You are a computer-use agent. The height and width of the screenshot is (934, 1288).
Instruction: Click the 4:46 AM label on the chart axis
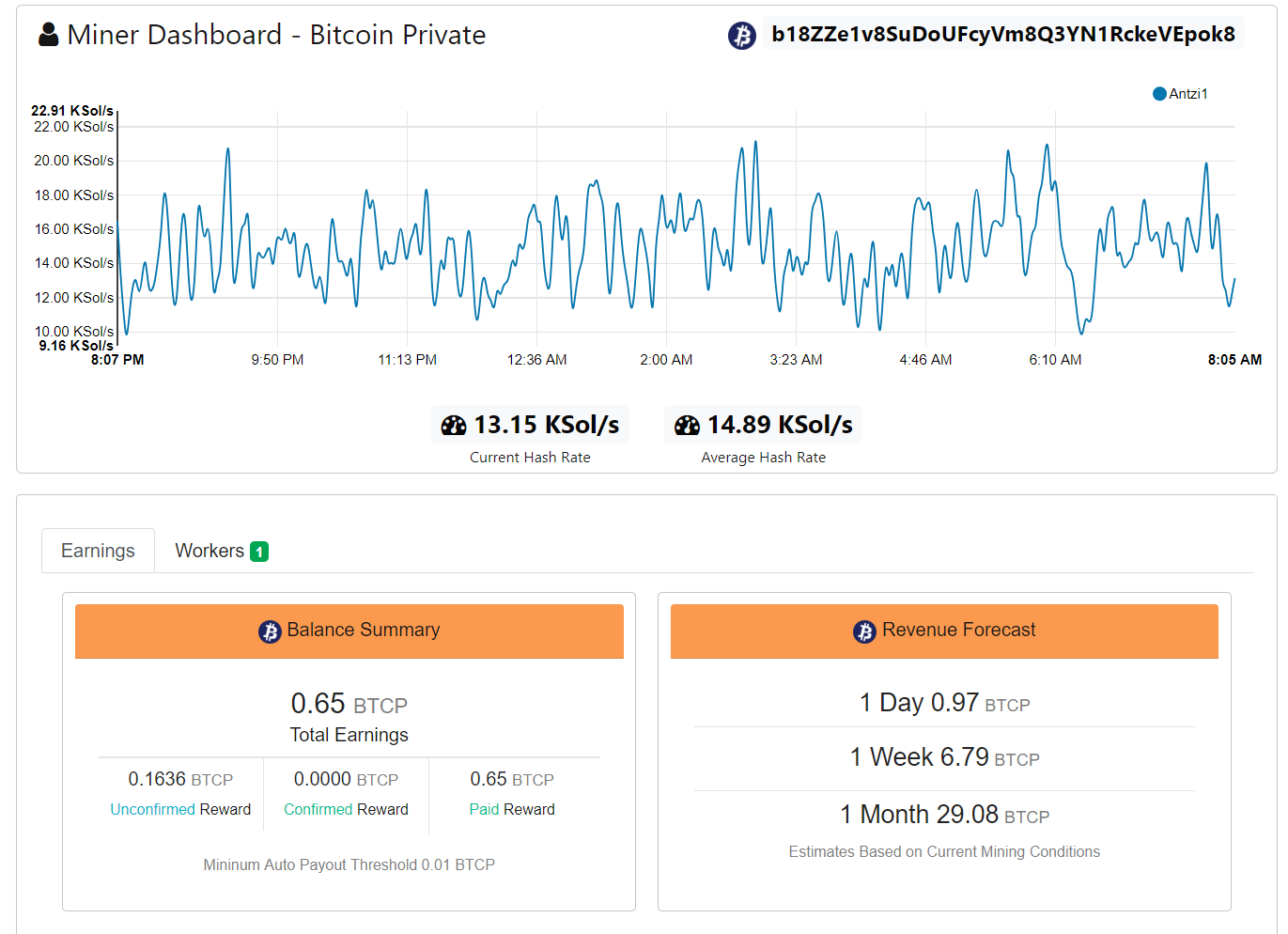pos(925,360)
